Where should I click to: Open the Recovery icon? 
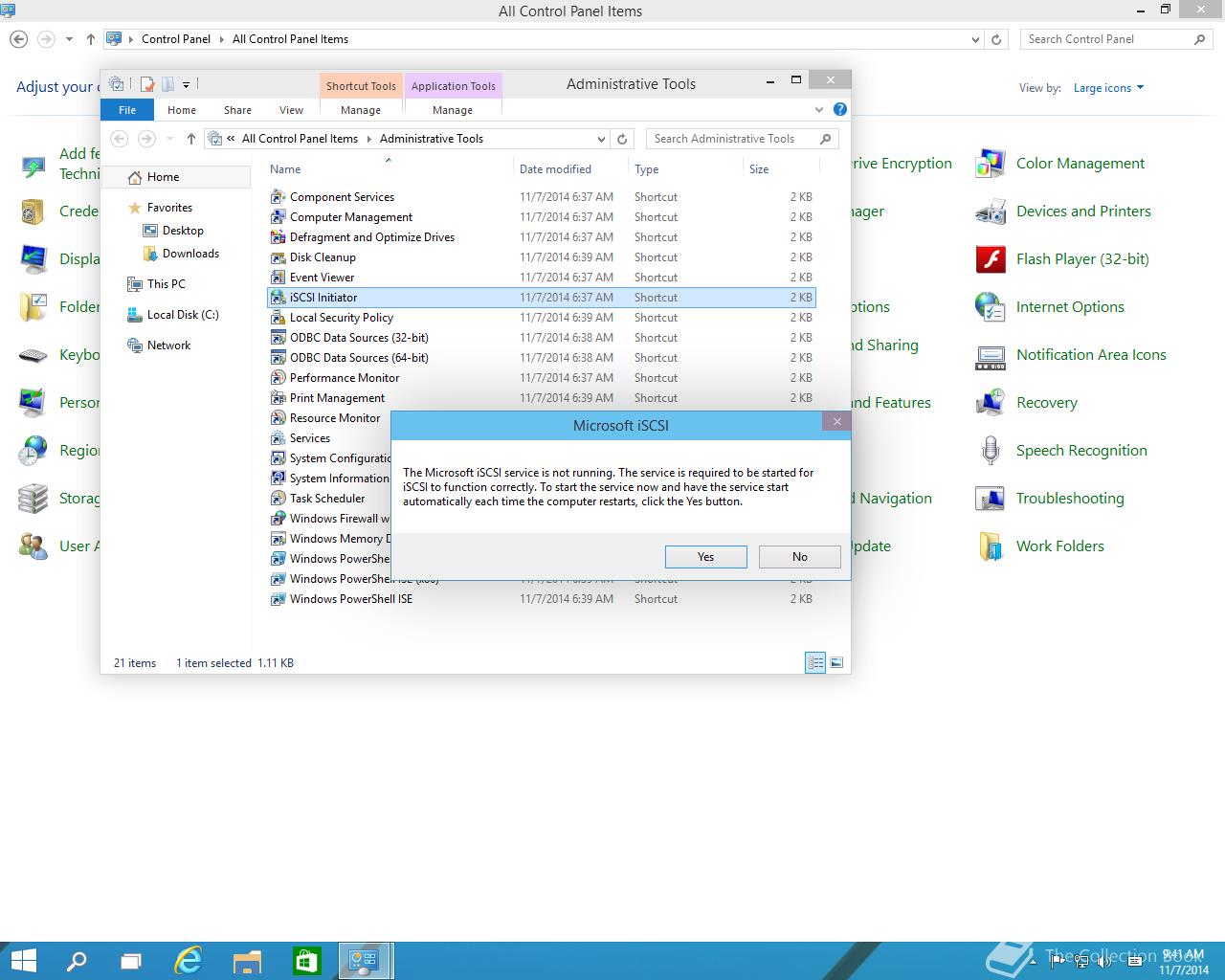tap(990, 403)
